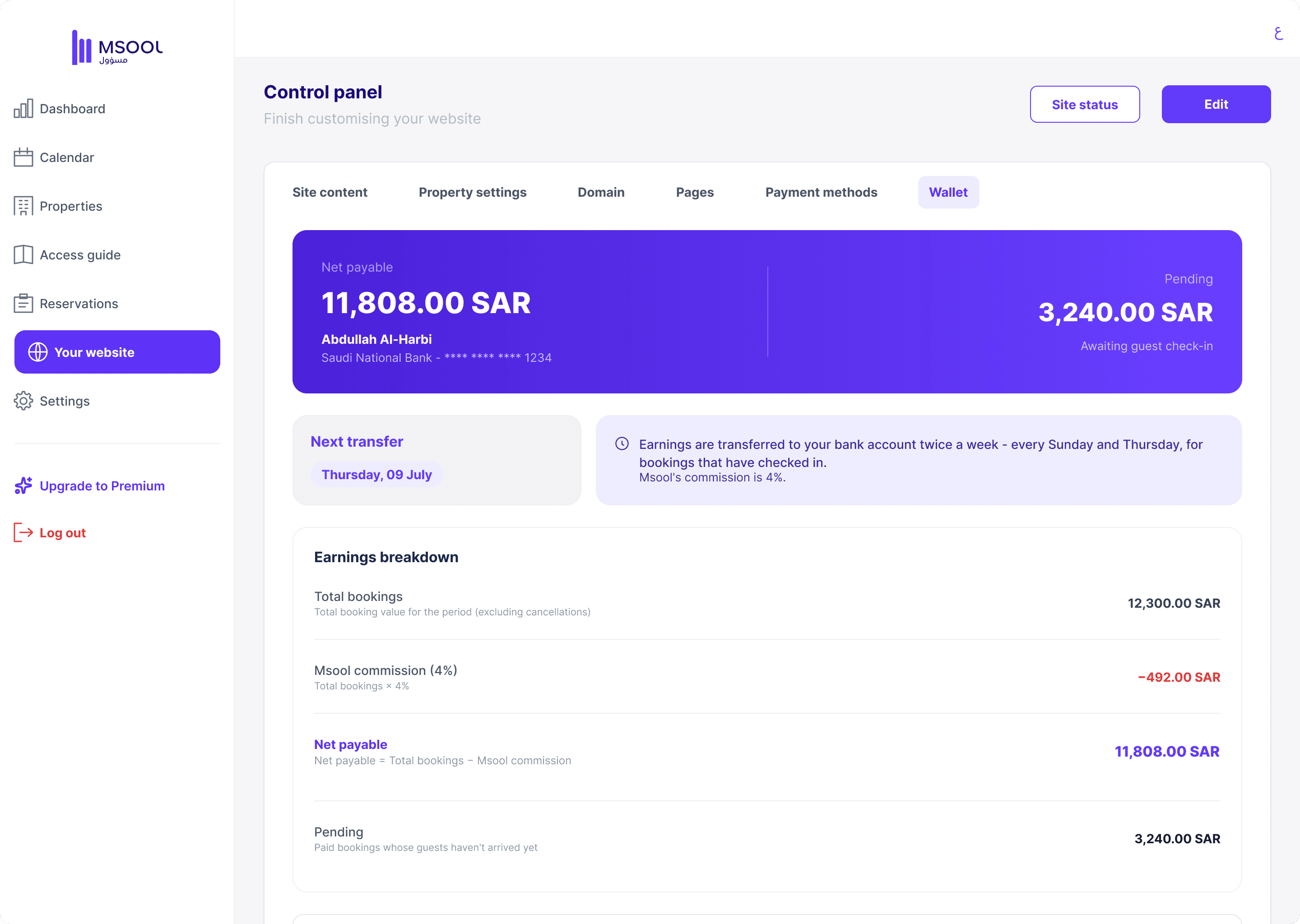Viewport: 1300px width, 924px height.
Task: Switch language with the Arabic letter icon
Action: [x=1278, y=33]
